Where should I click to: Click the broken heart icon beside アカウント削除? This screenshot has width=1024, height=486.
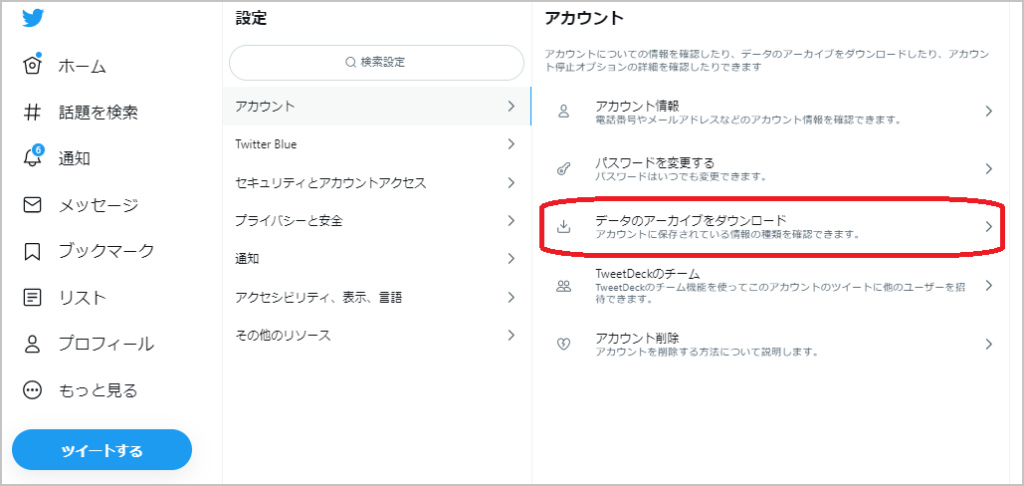tap(564, 344)
